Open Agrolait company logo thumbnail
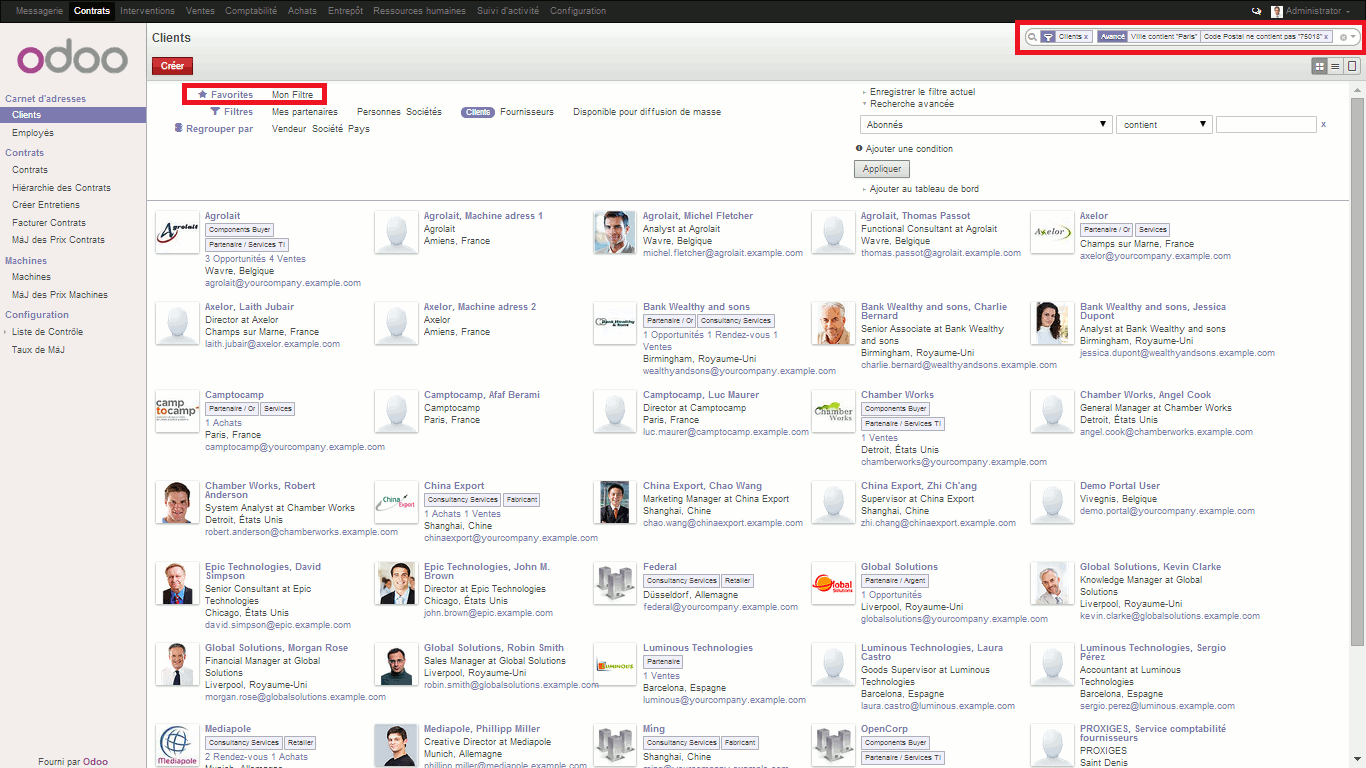Image resolution: width=1366 pixels, height=768 pixels. click(x=177, y=232)
